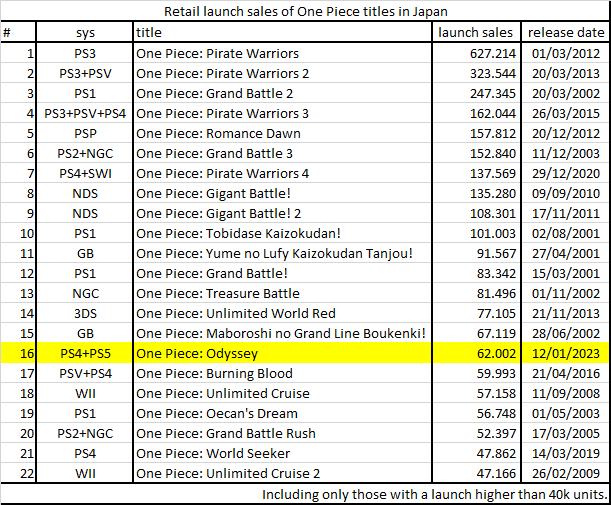Select 'One Piece: Yume no Lufy Kaizokudan Tanjou!'
This screenshot has width=611, height=505.
tap(274, 254)
